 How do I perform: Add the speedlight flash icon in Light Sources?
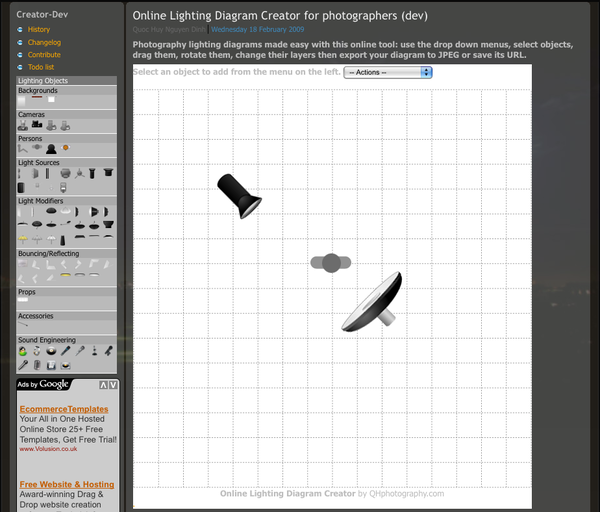[63, 187]
